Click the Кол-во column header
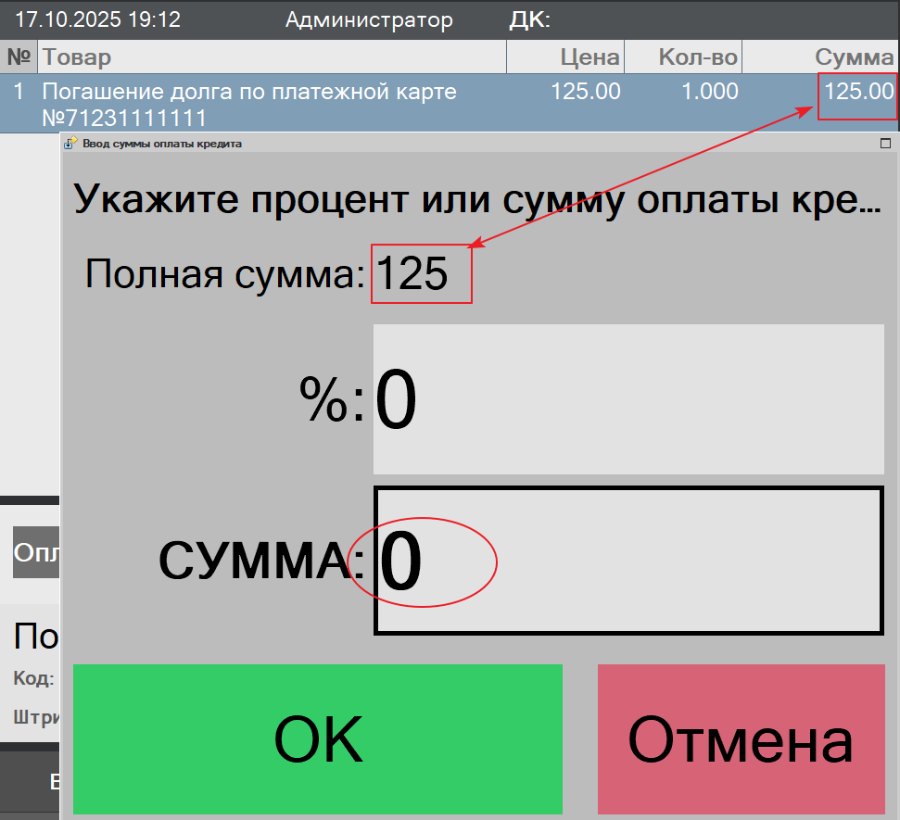Viewport: 900px width, 820px height. [x=683, y=57]
